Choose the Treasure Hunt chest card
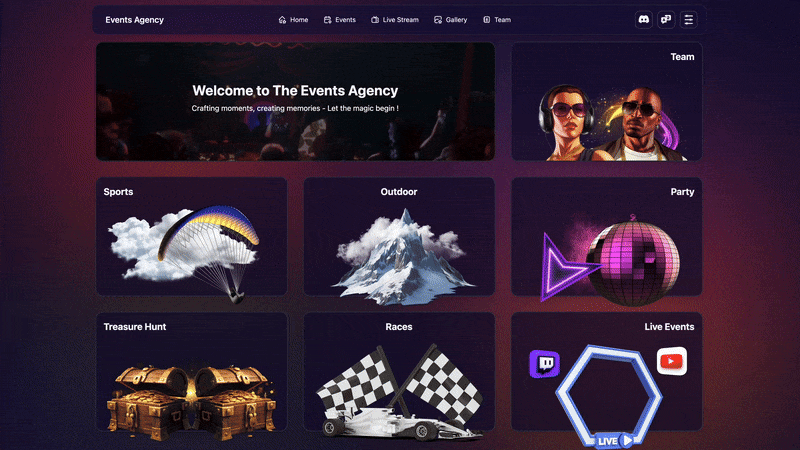The height and width of the screenshot is (450, 800). click(191, 371)
